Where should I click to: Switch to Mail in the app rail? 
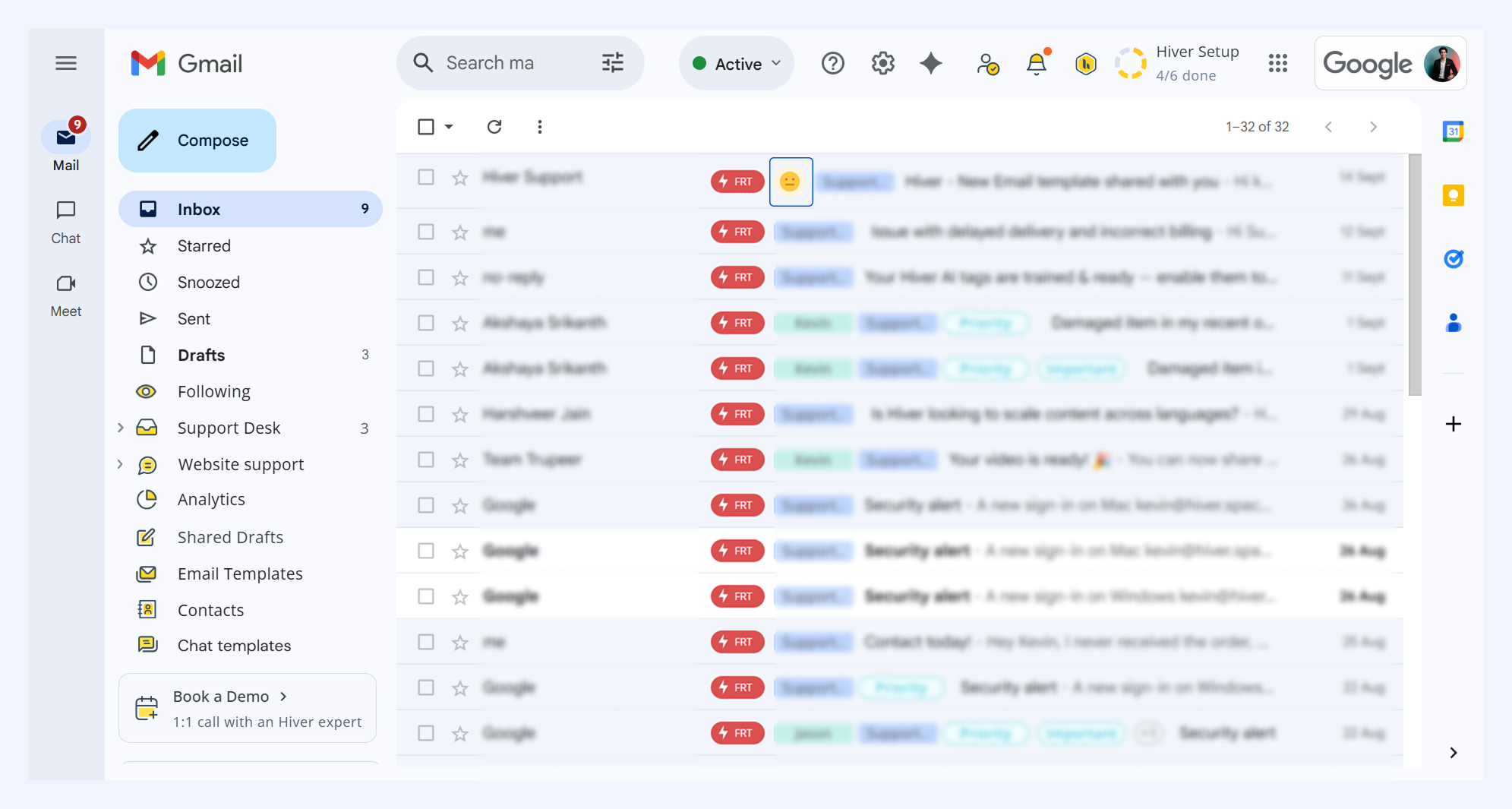pyautogui.click(x=66, y=145)
